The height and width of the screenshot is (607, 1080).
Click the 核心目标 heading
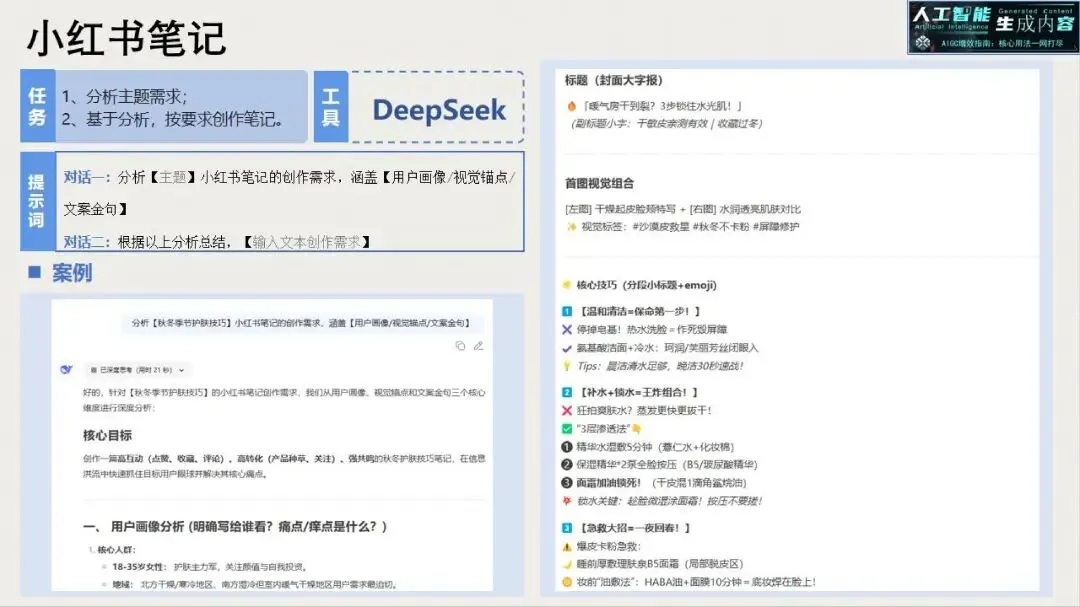tap(107, 435)
